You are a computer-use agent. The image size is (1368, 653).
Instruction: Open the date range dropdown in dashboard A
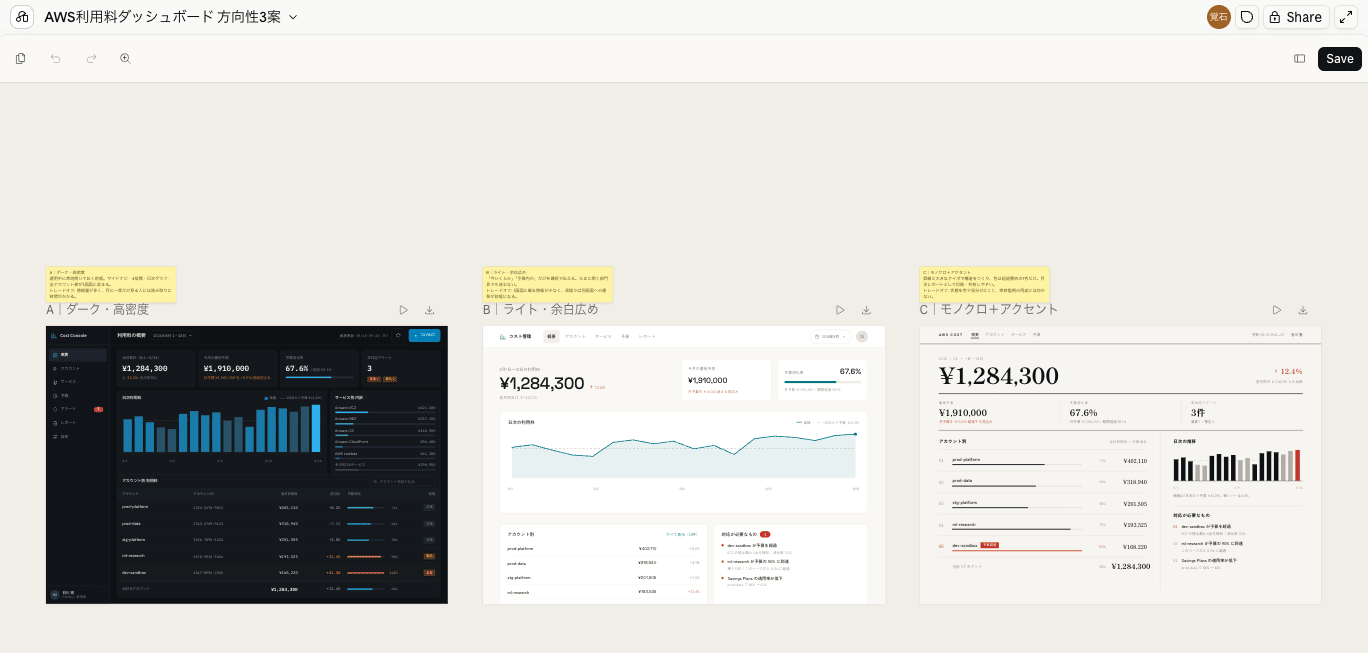(x=172, y=335)
